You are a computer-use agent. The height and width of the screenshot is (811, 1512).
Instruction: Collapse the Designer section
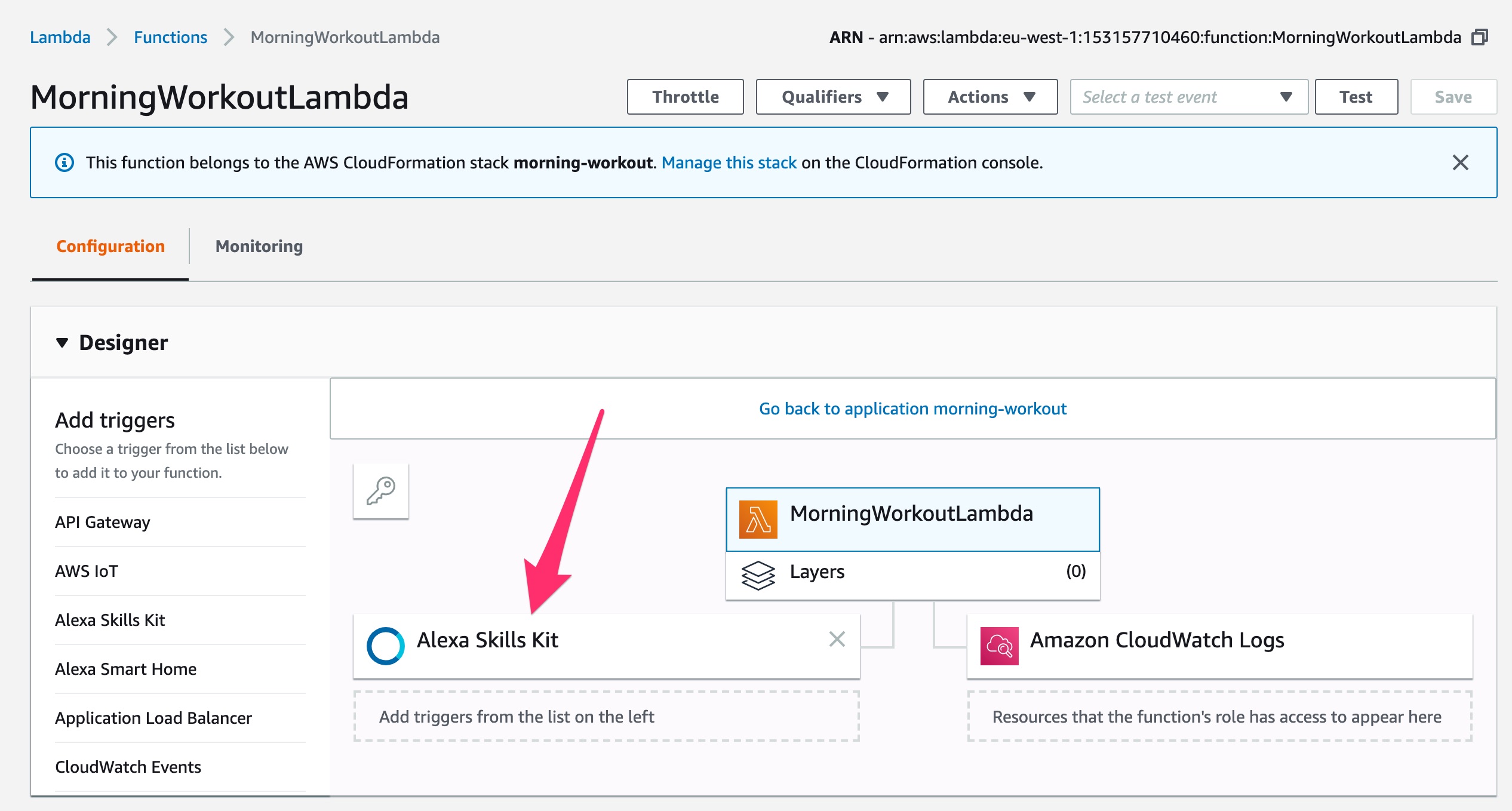click(x=62, y=343)
